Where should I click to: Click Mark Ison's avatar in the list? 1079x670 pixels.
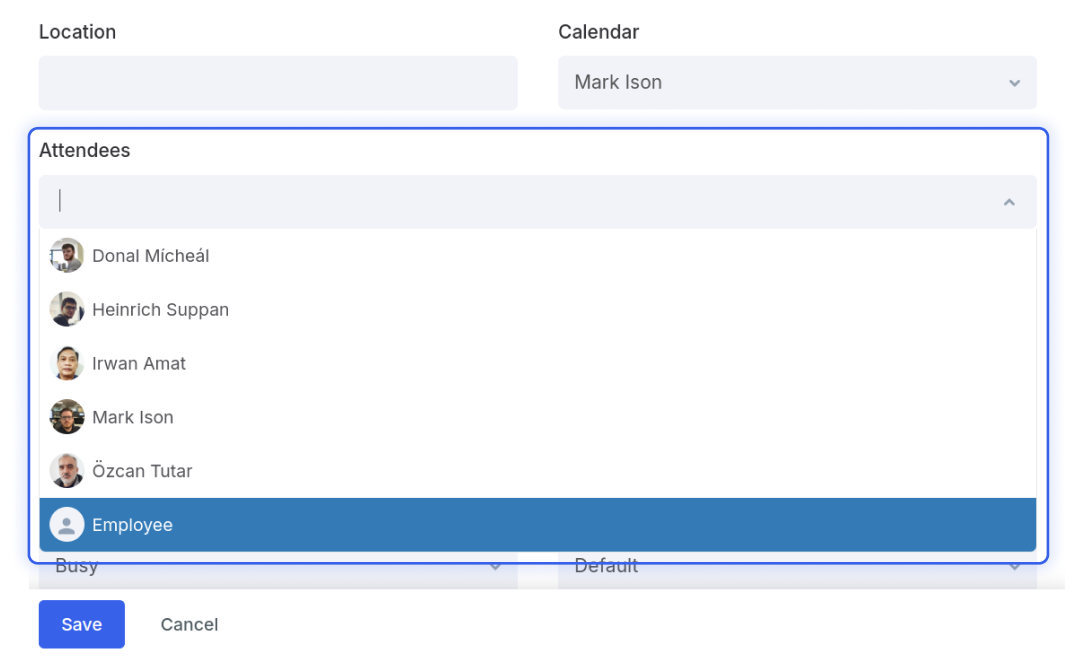[67, 417]
